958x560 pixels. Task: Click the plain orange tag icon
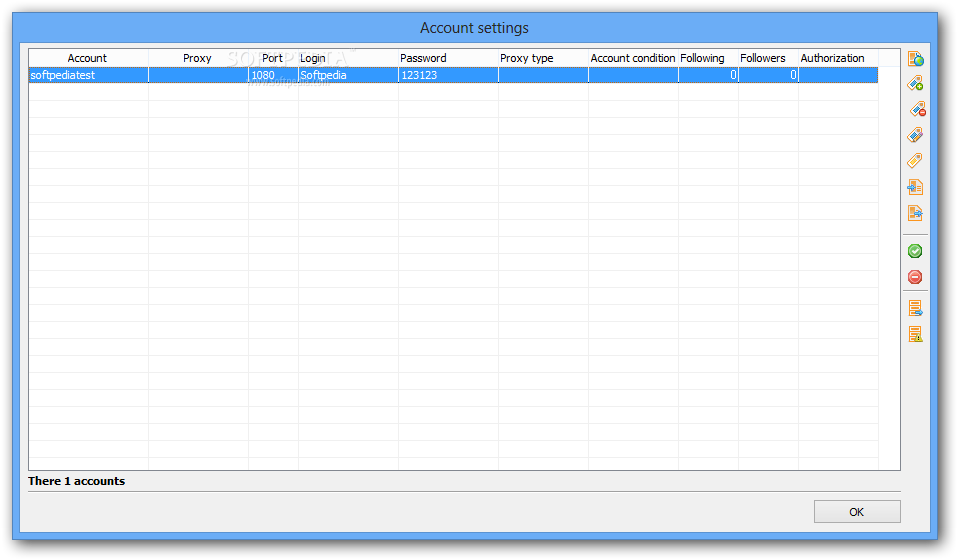(x=915, y=161)
